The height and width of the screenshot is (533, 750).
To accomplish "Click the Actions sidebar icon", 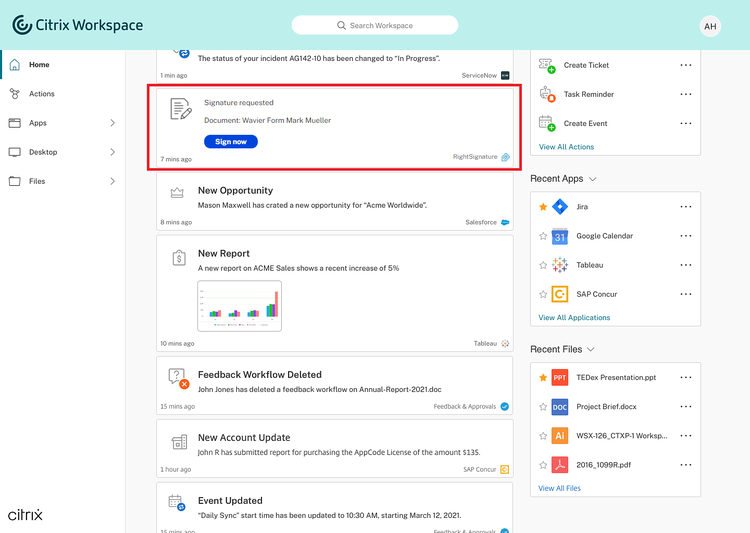I will coord(15,94).
